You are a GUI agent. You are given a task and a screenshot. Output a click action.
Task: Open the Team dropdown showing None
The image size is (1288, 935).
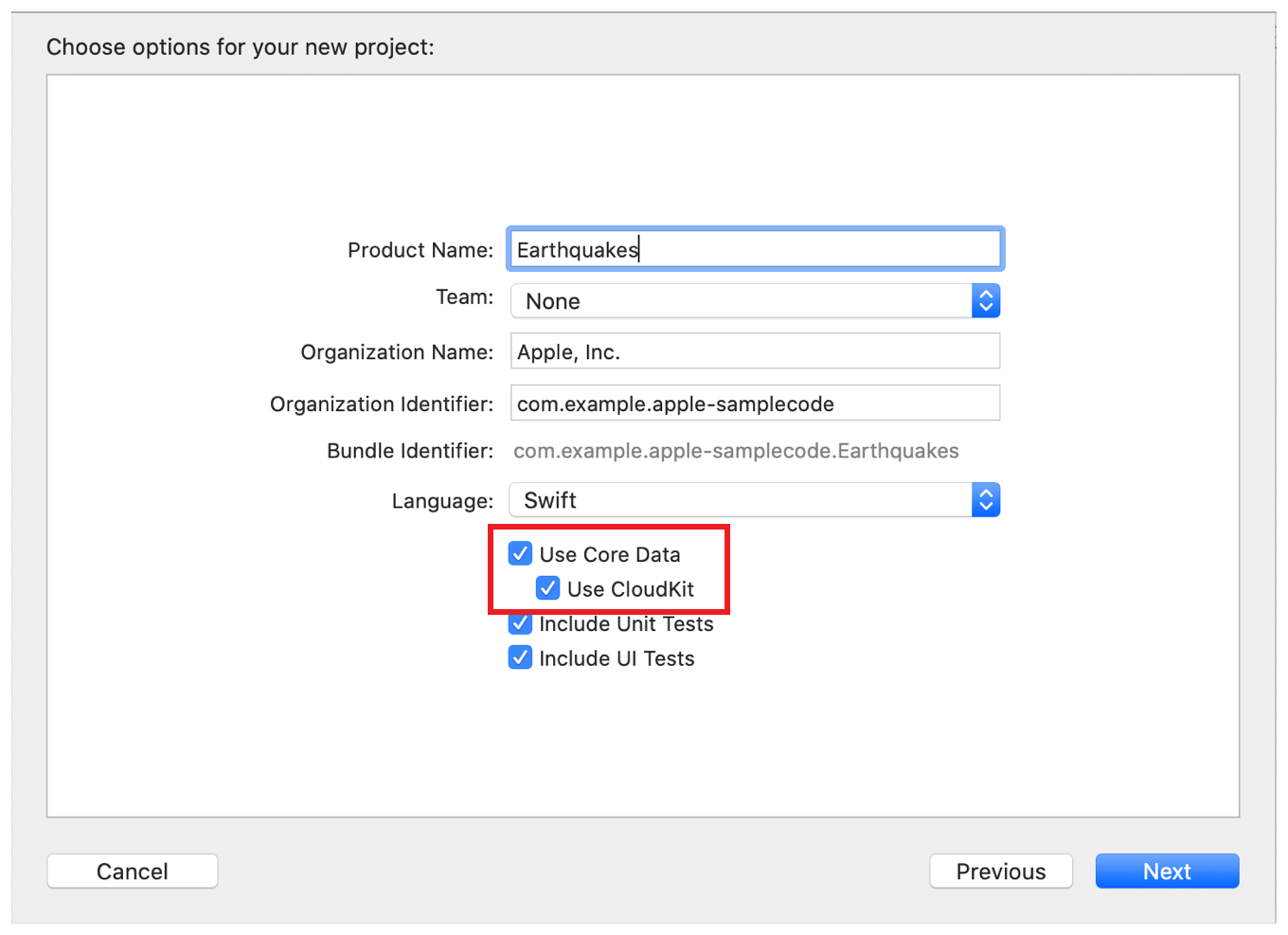click(741, 301)
